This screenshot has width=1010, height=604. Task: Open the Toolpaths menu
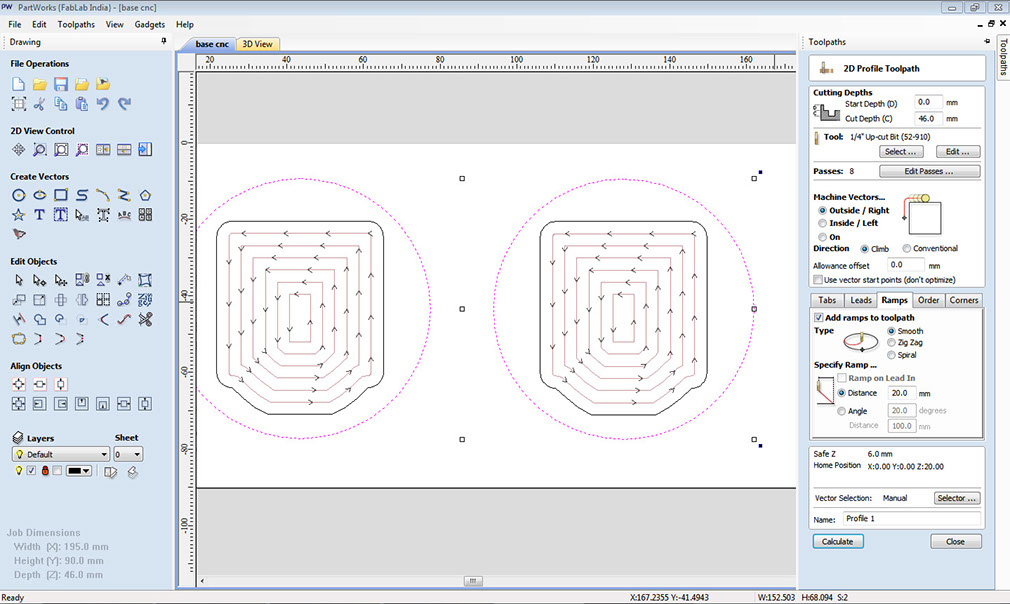click(x=76, y=24)
